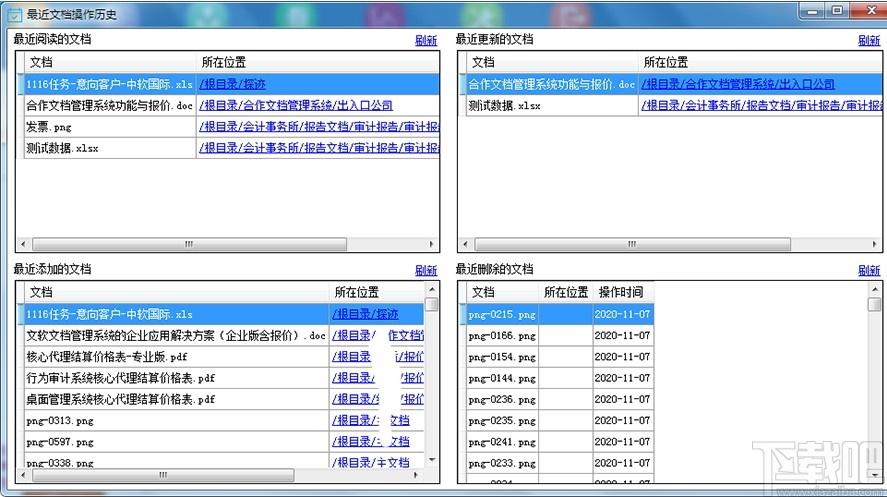Select png-0144.png in recently deleted
887x497 pixels.
[x=502, y=378]
